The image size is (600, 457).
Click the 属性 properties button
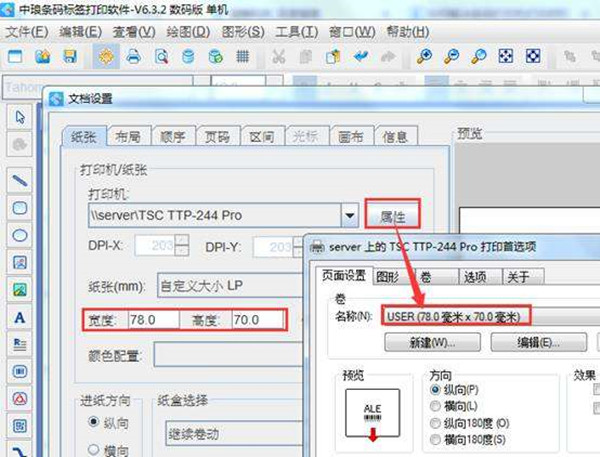point(392,213)
